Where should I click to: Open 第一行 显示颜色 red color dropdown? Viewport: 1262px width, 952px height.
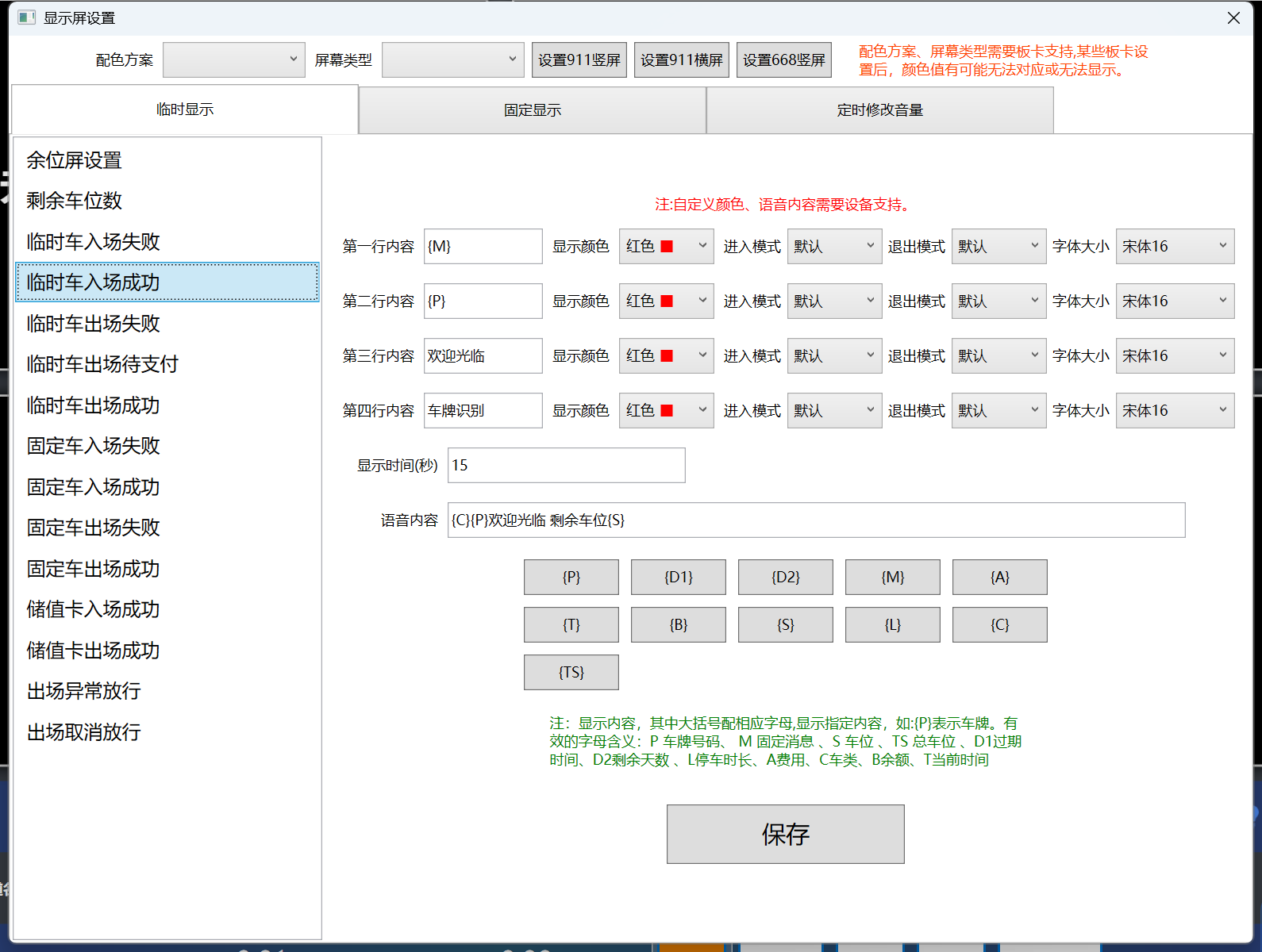[x=666, y=246]
